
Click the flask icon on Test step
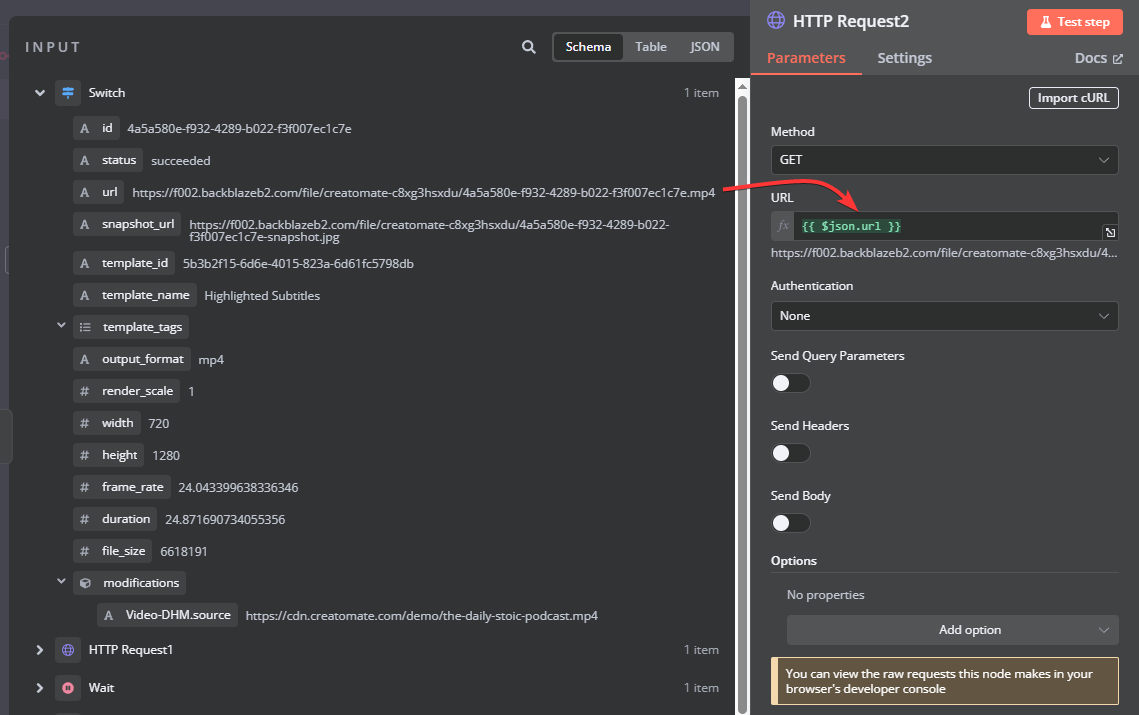click(1045, 22)
